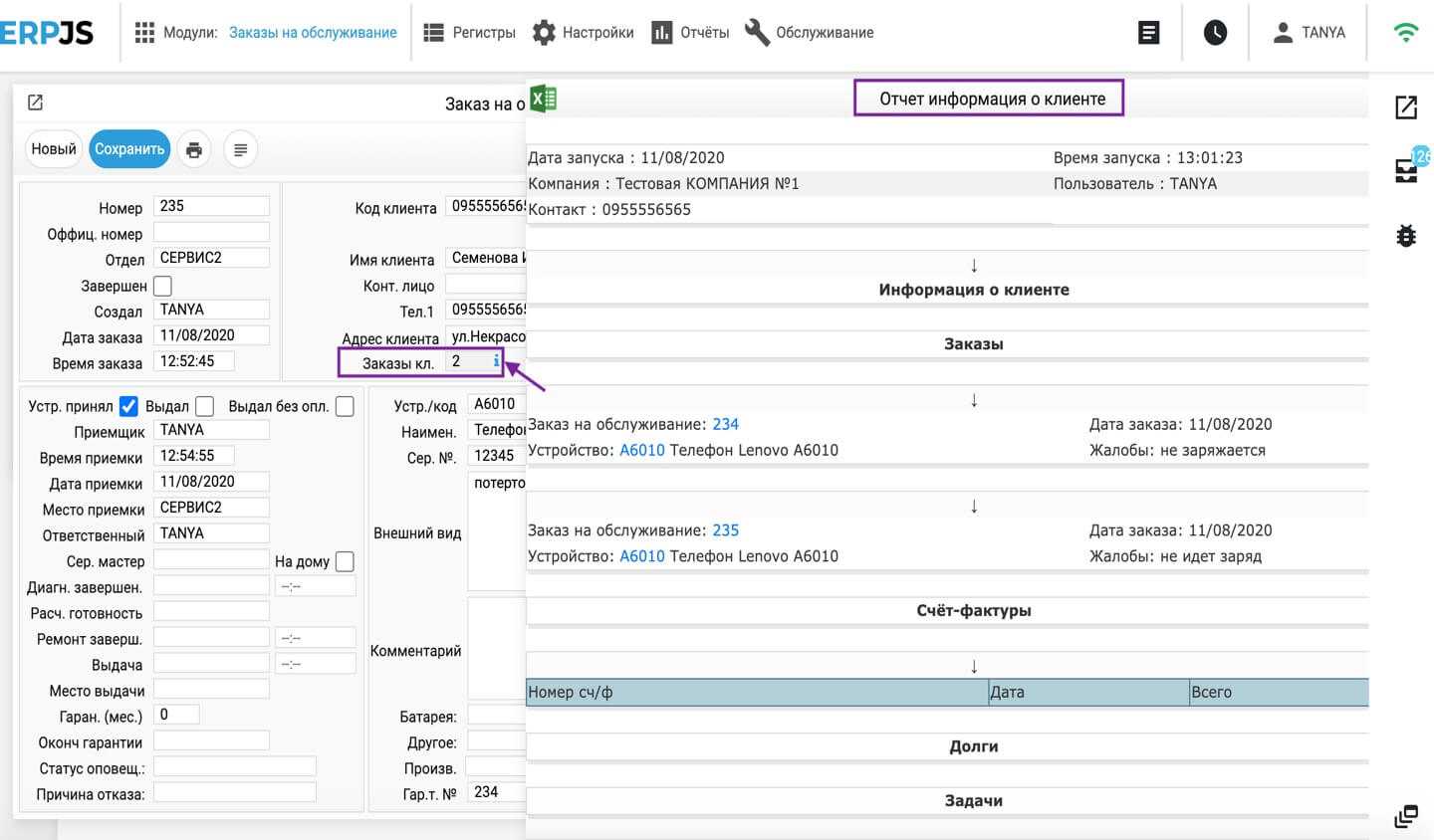Check the Выдал без опл. checkbox
The width and height of the screenshot is (1434, 840).
345,406
